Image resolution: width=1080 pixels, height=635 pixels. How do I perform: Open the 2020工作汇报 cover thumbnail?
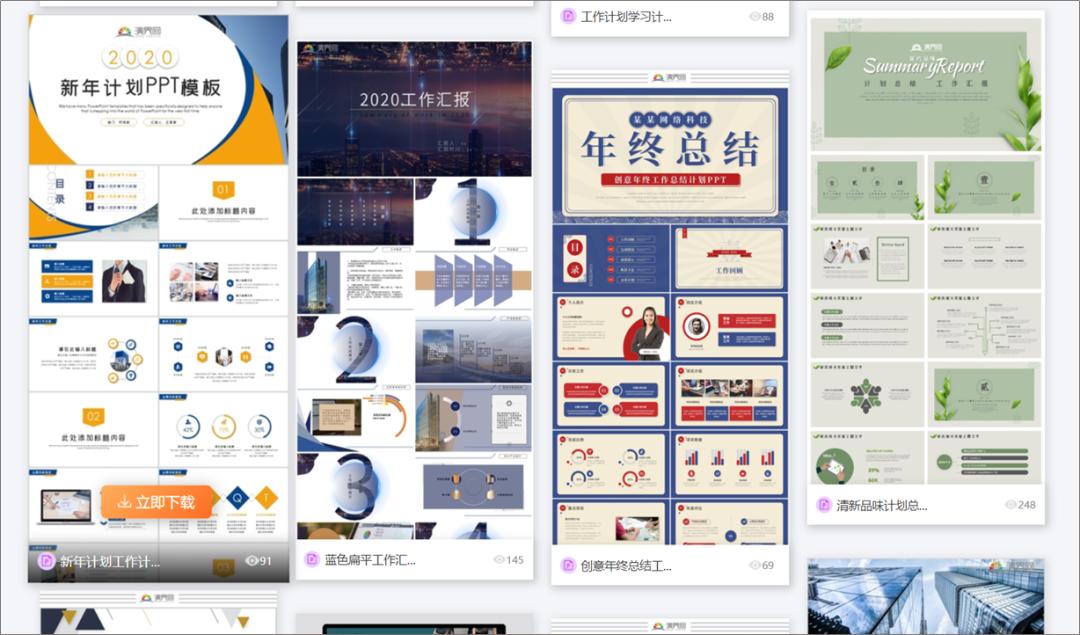click(415, 110)
